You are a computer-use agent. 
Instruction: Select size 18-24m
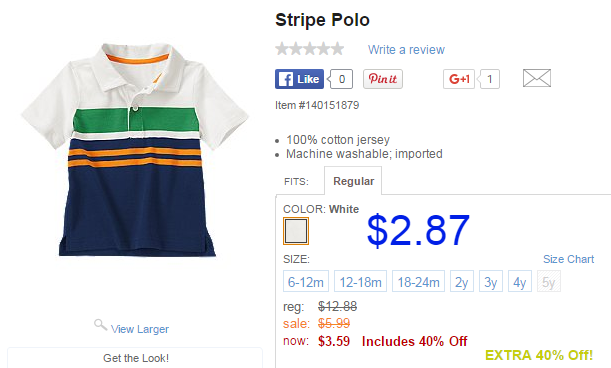point(419,281)
